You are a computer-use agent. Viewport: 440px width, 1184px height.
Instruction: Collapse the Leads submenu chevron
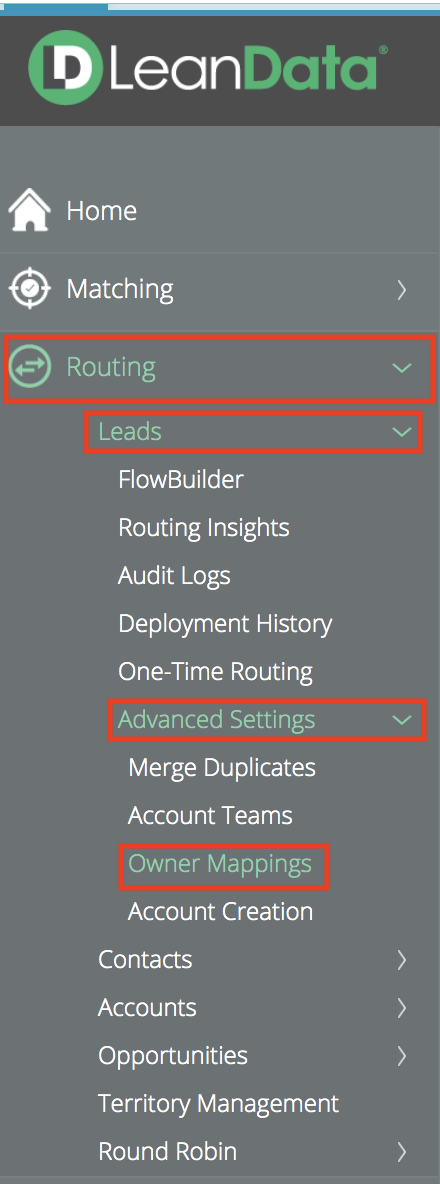(x=402, y=432)
